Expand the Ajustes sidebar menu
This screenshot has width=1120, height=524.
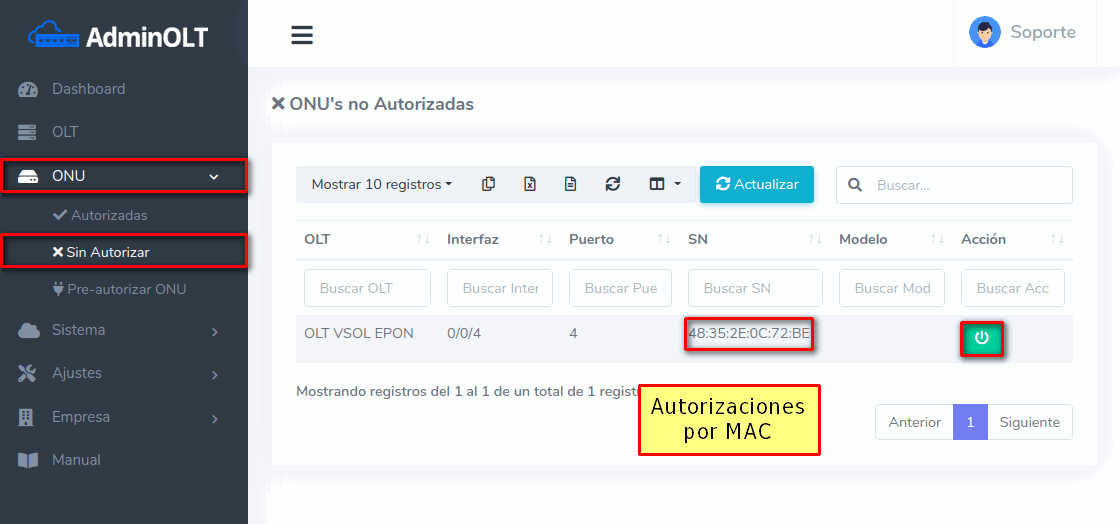(120, 373)
